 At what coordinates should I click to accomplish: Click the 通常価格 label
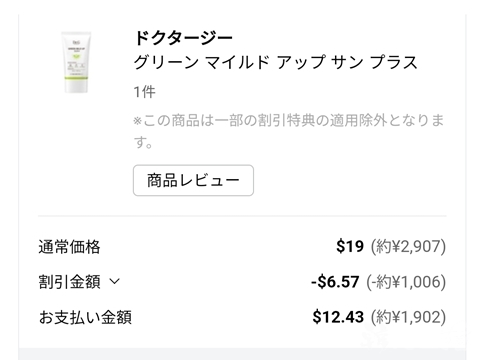(x=69, y=247)
